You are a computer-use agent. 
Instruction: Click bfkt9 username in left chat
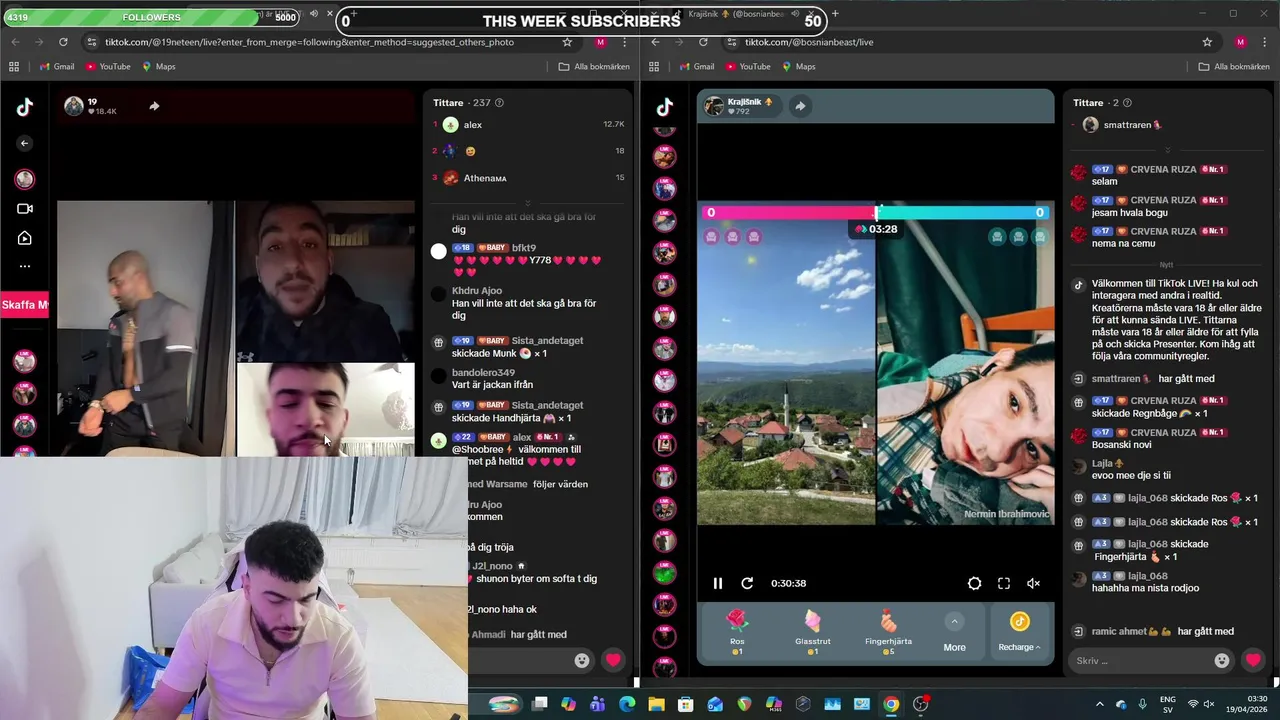(x=524, y=248)
